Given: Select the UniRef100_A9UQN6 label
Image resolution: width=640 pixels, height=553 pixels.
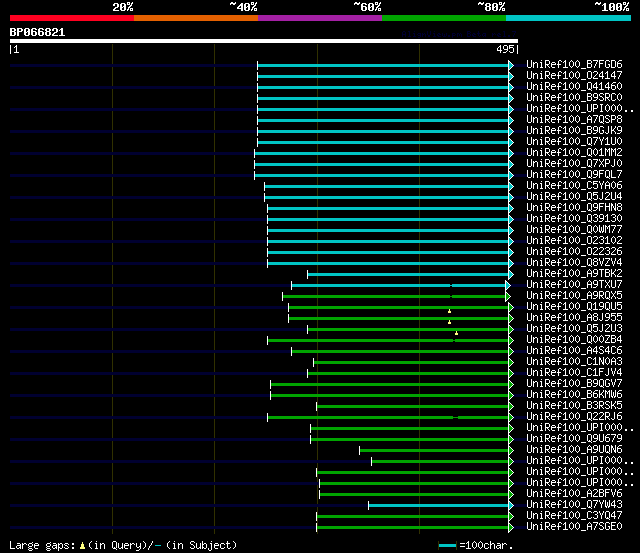Looking at the screenshot, I should point(574,450).
